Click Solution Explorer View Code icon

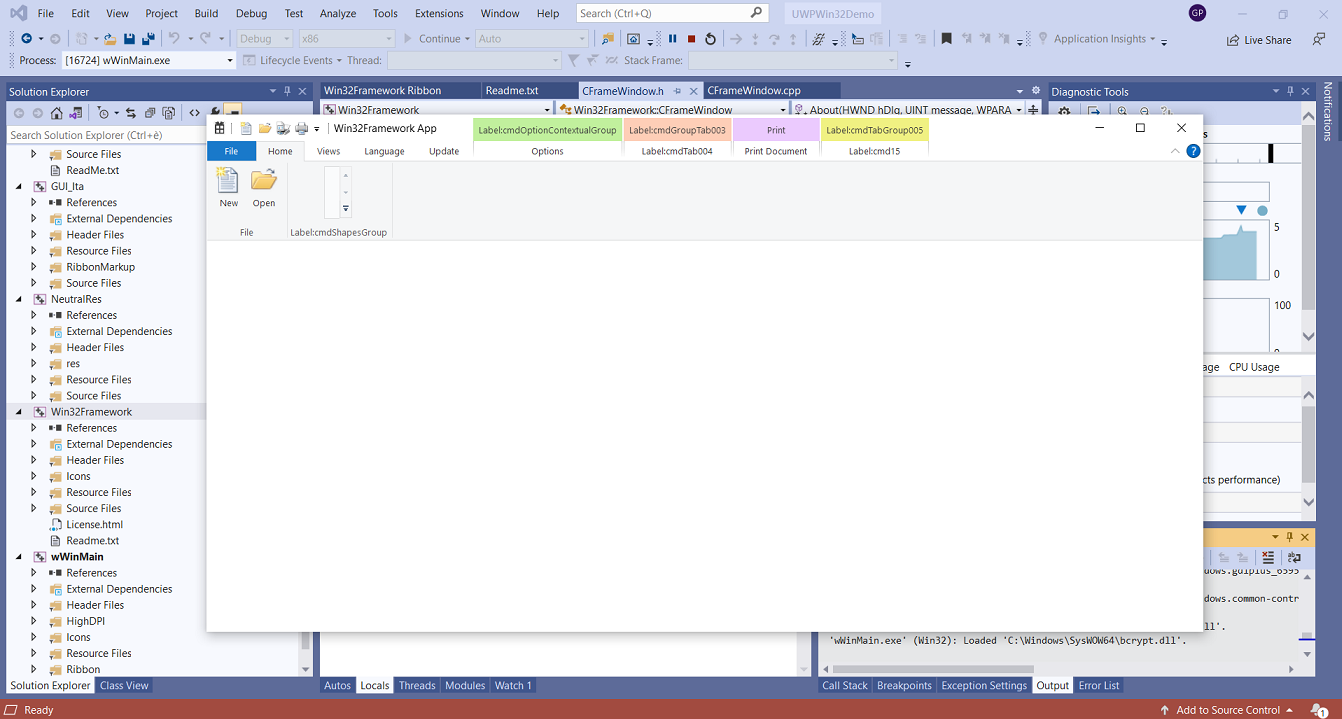194,113
